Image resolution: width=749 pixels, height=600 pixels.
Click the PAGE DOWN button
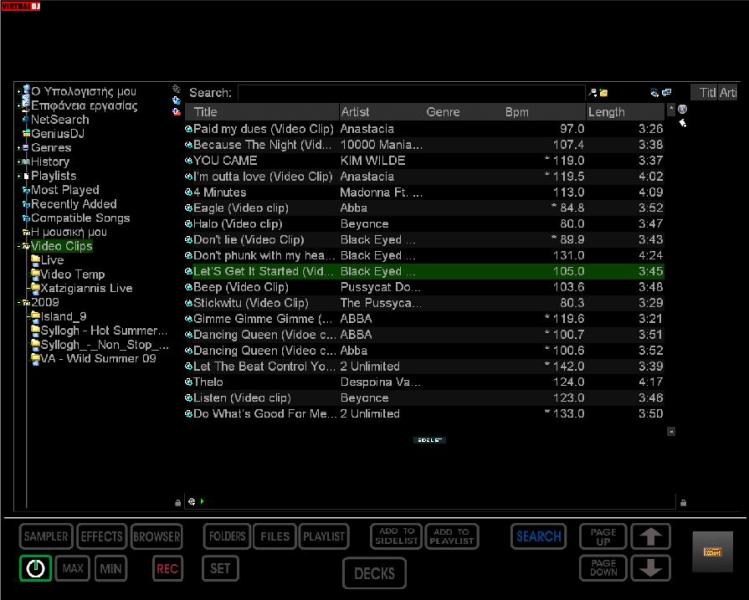pyautogui.click(x=603, y=568)
